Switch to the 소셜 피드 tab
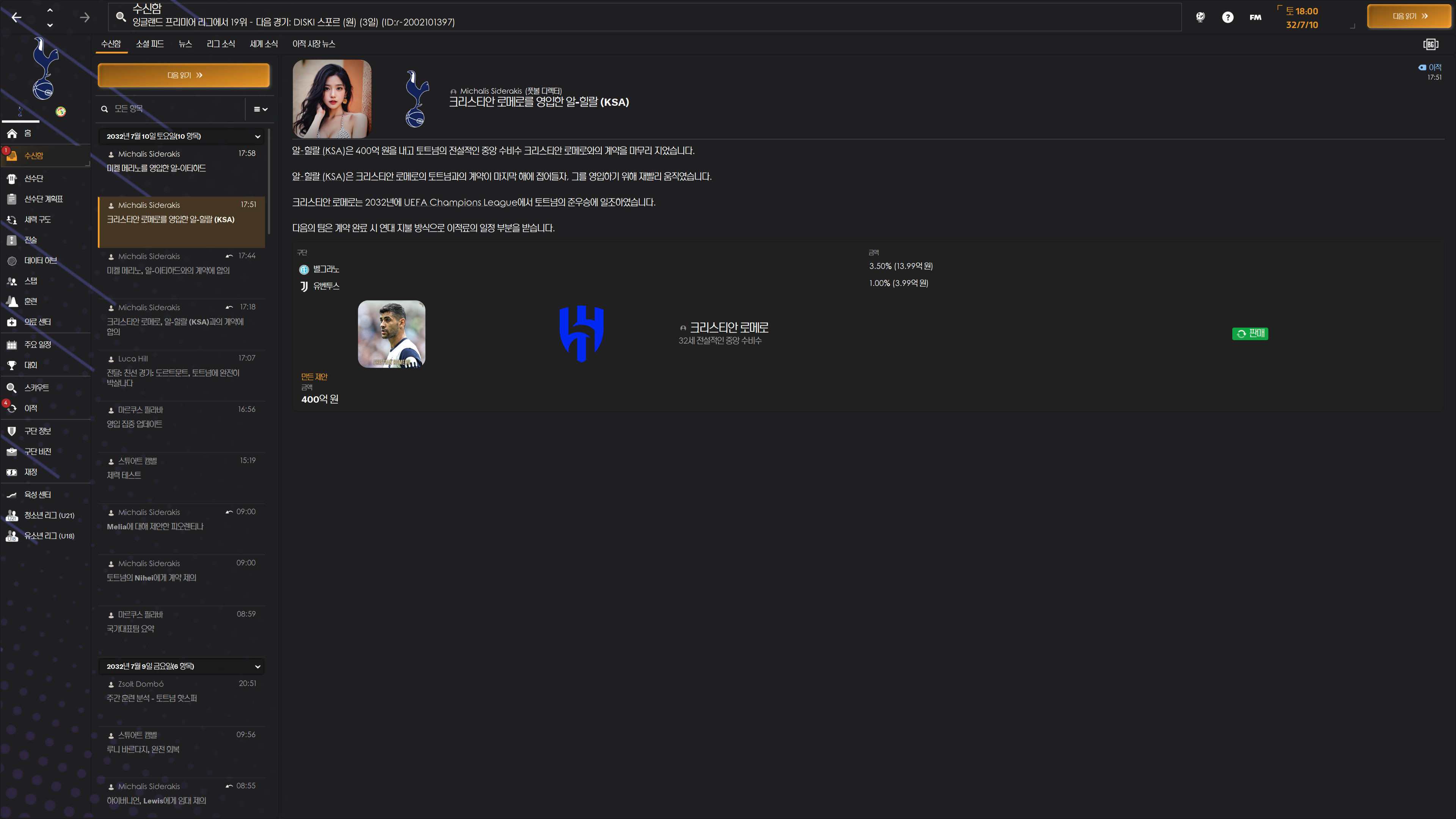The image size is (1456, 819). [150, 44]
